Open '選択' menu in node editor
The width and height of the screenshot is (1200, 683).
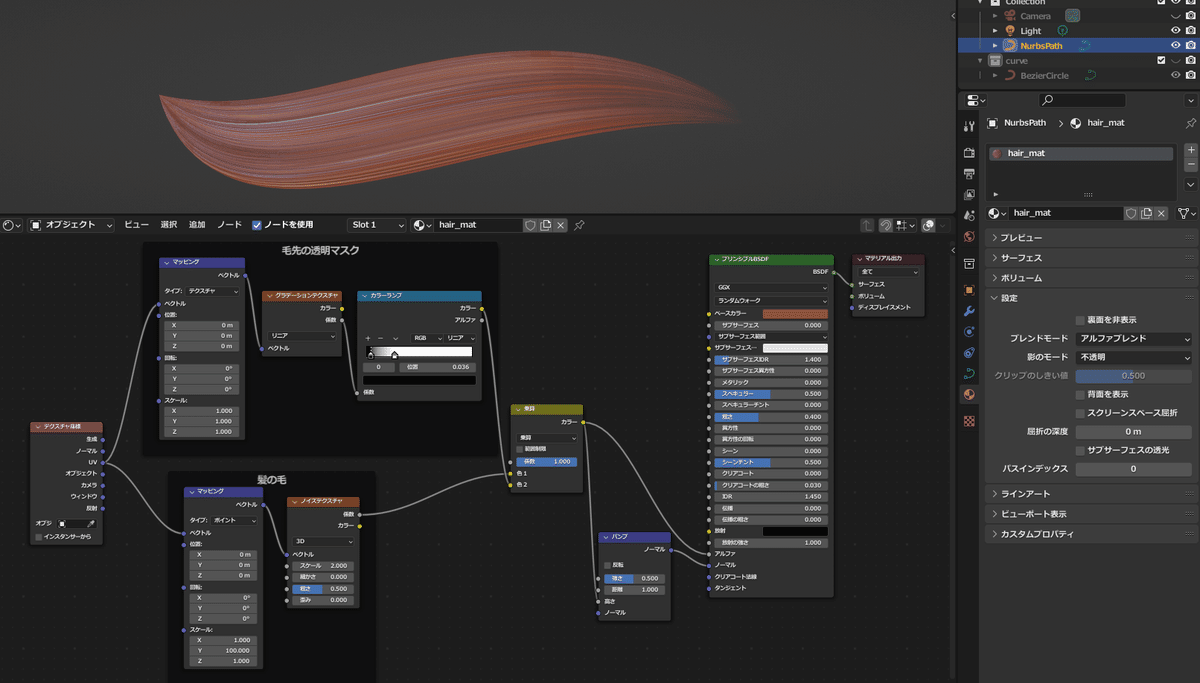point(169,226)
